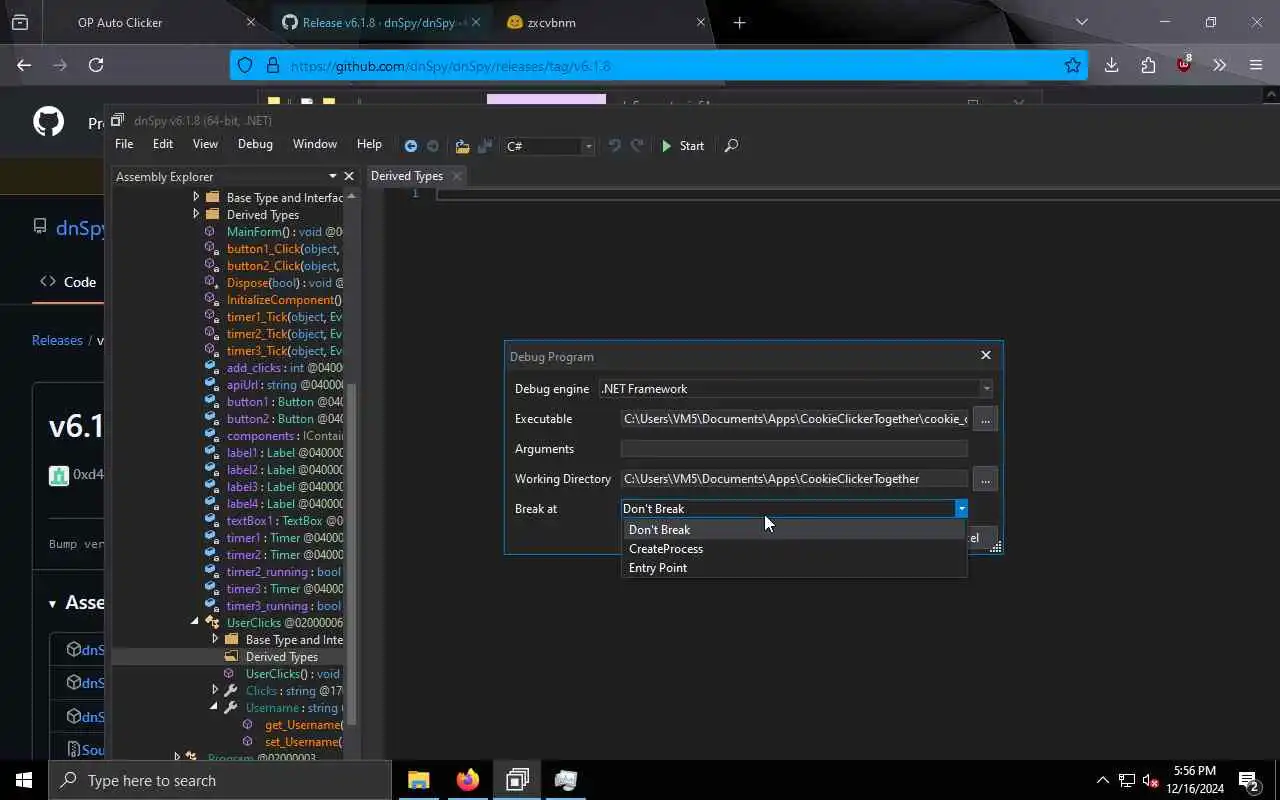Open the Help menu in dnSpy
The width and height of the screenshot is (1280, 800).
(369, 144)
